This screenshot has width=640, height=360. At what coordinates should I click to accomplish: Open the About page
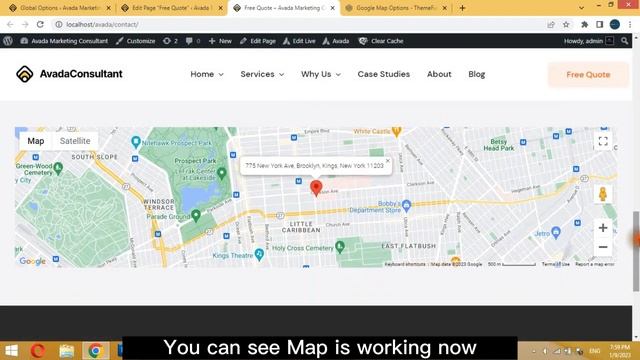439,74
